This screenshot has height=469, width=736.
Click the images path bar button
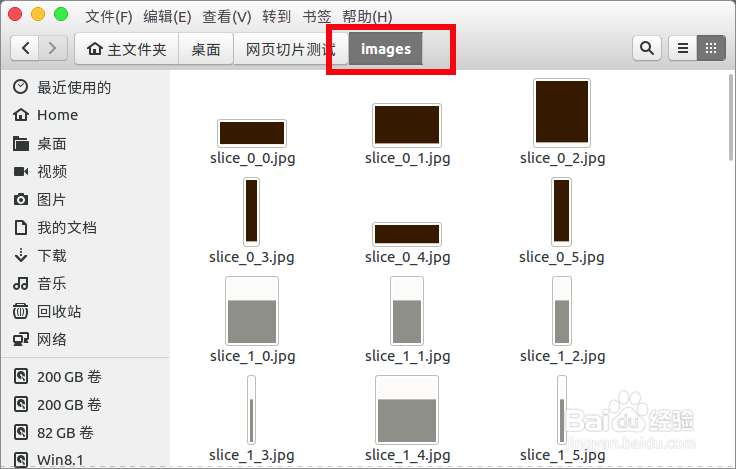pyautogui.click(x=386, y=48)
